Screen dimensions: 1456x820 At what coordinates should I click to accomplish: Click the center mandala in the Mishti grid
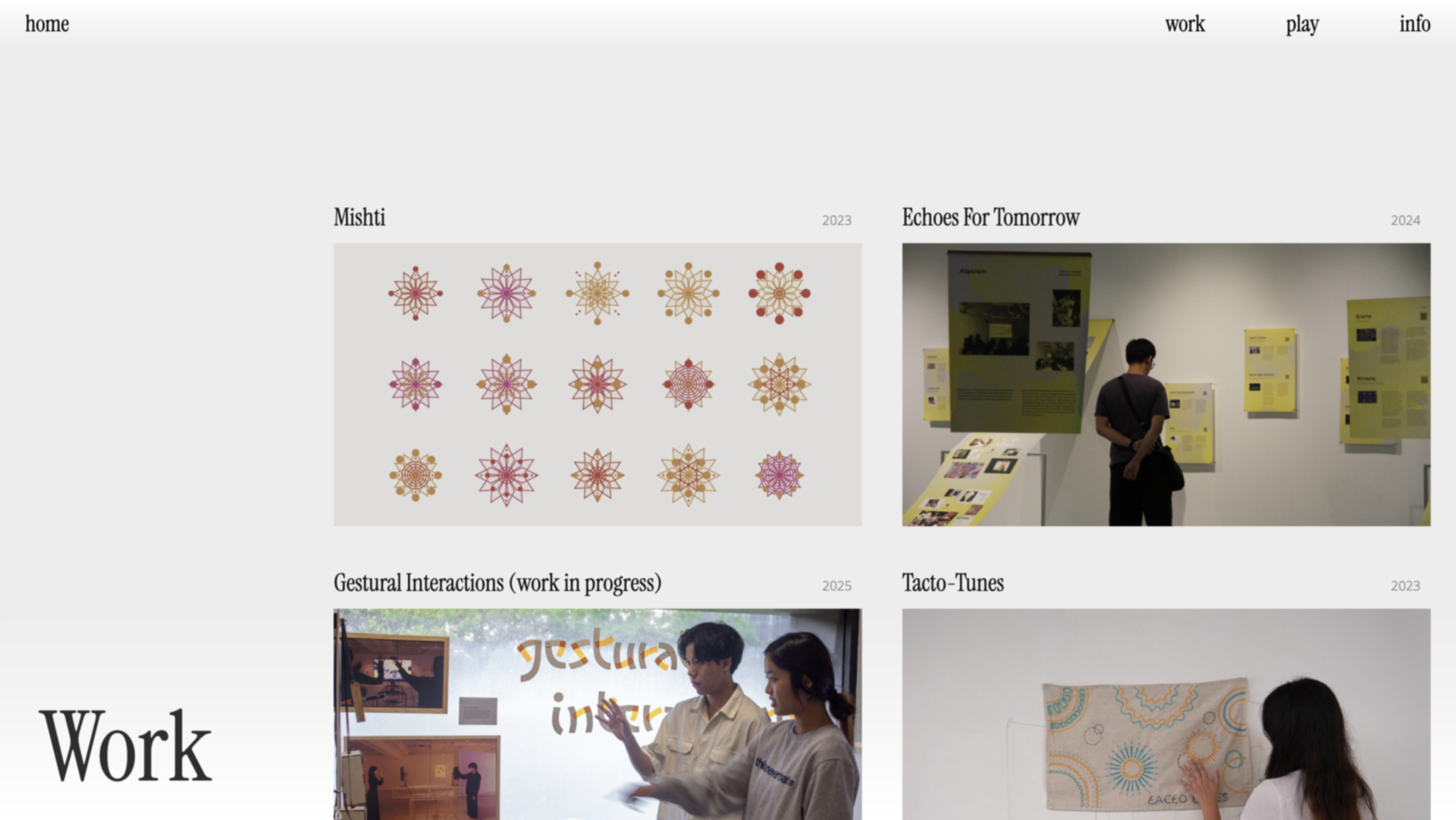coord(598,384)
